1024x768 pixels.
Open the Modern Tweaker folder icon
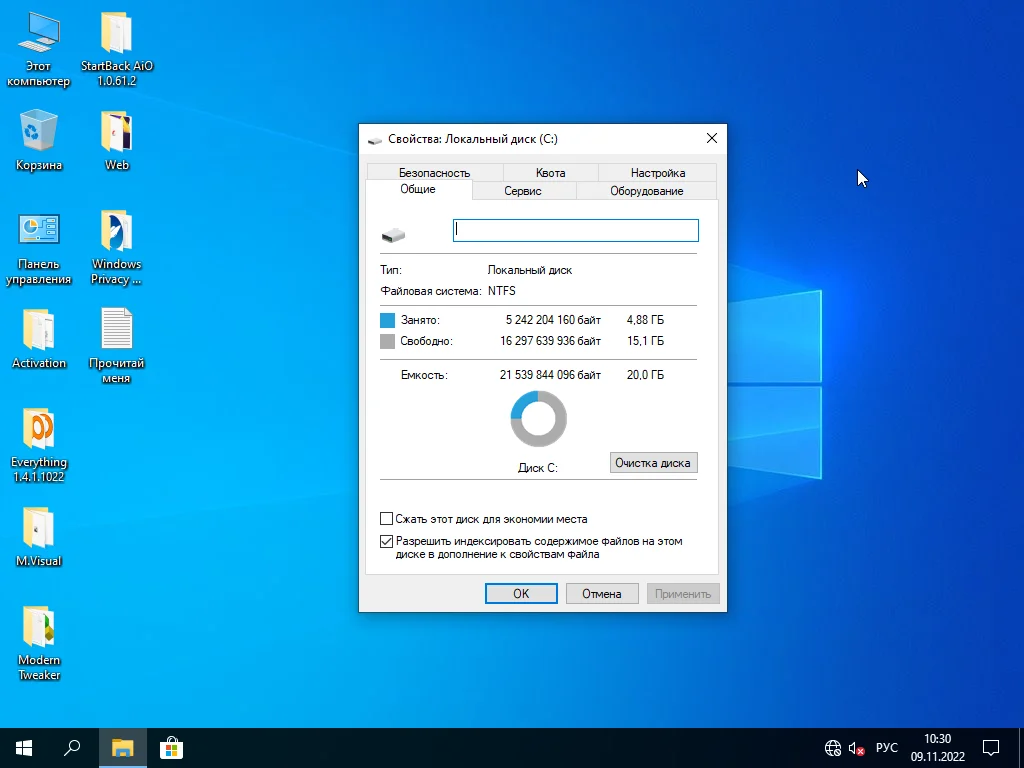pyautogui.click(x=38, y=627)
